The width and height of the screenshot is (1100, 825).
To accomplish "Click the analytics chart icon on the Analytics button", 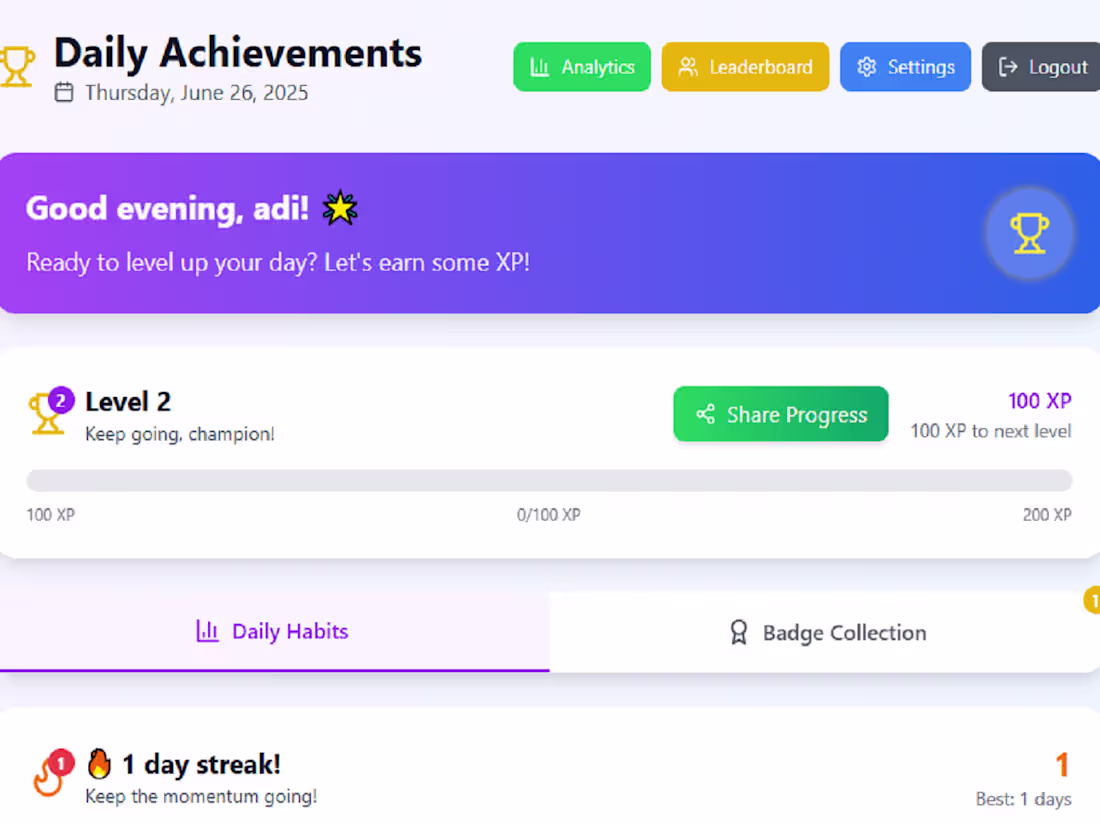I will 540,66.
